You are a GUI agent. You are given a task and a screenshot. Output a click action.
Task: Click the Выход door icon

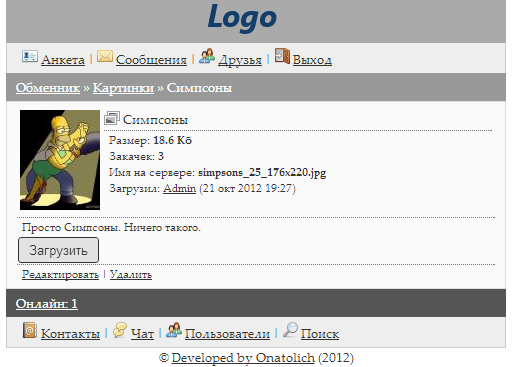click(282, 56)
